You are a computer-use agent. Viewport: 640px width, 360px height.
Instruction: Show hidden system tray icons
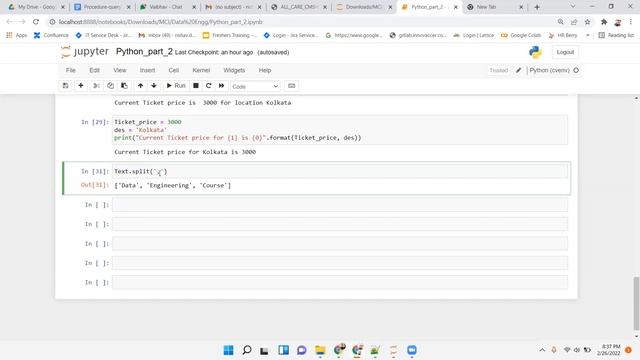click(x=542, y=350)
